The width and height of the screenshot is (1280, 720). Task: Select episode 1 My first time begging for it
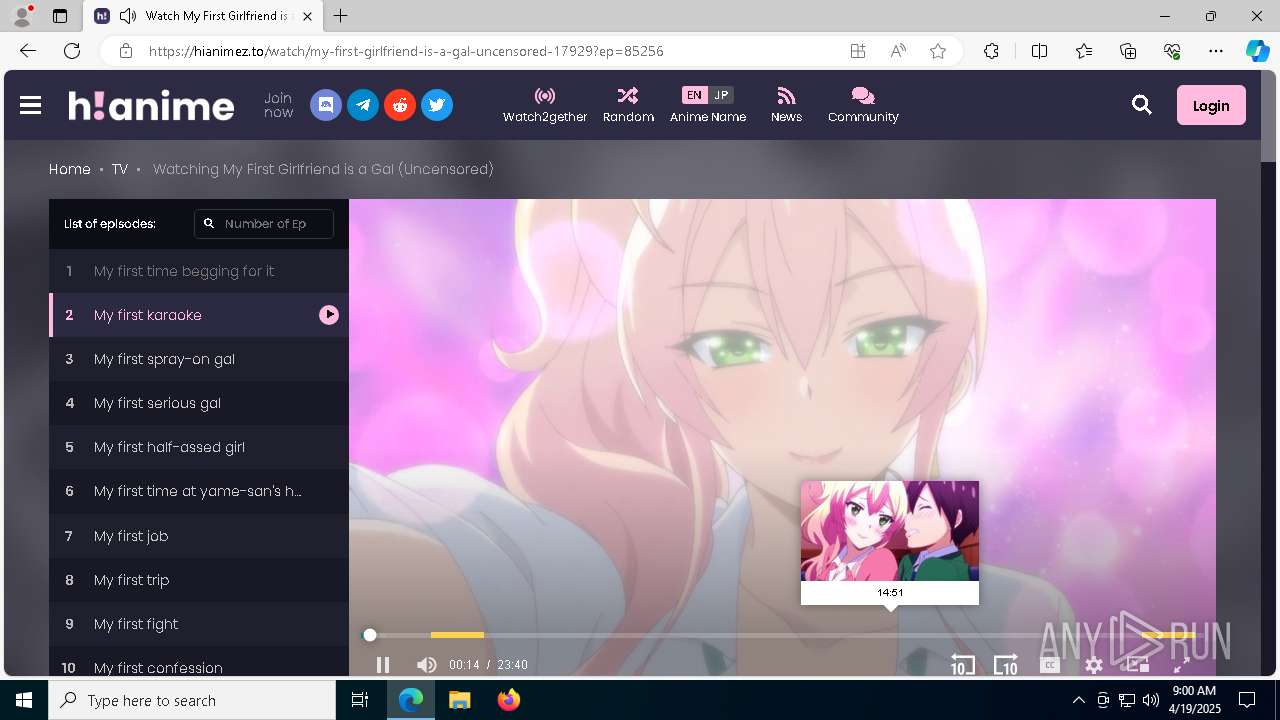[199, 271]
